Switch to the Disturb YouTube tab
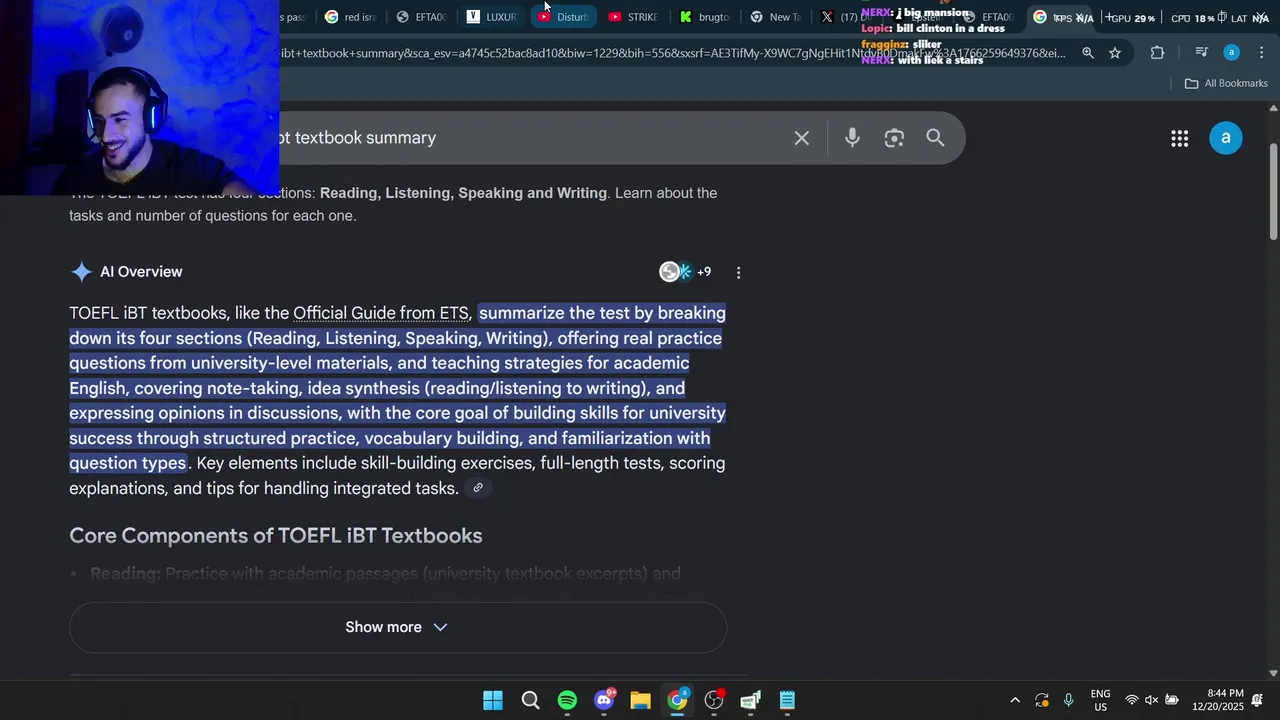This screenshot has width=1280, height=720. click(x=563, y=17)
